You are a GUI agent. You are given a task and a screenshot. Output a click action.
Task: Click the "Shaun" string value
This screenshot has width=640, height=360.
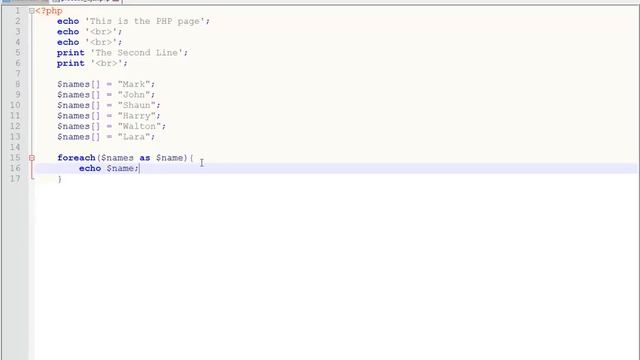[x=137, y=105]
